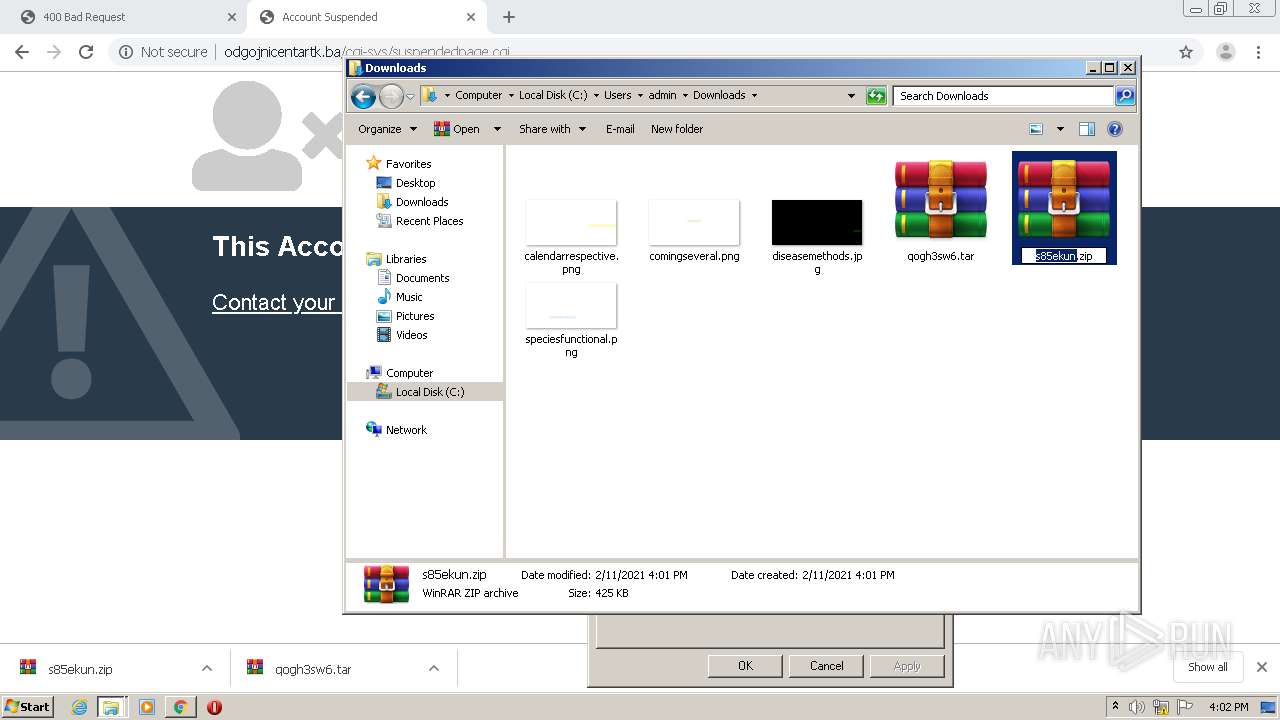
Task: Click OK in the background dialog
Action: click(x=745, y=666)
